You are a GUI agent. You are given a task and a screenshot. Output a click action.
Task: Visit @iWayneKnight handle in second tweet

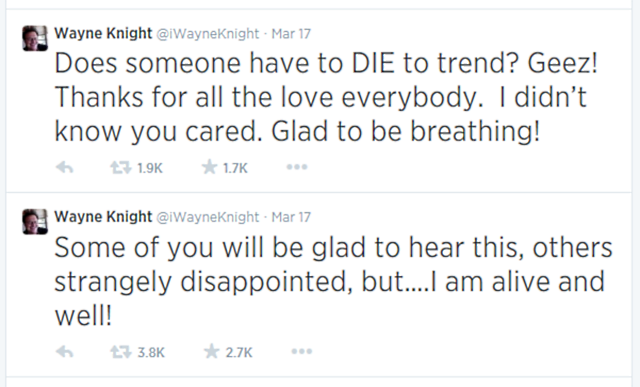[x=208, y=217]
